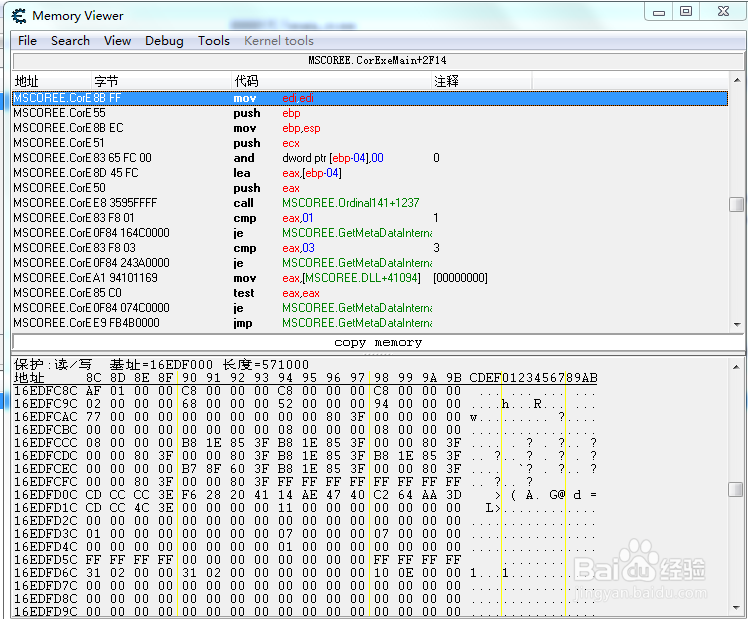The width and height of the screenshot is (748, 619).
Task: Open the View menu
Action: pos(117,41)
